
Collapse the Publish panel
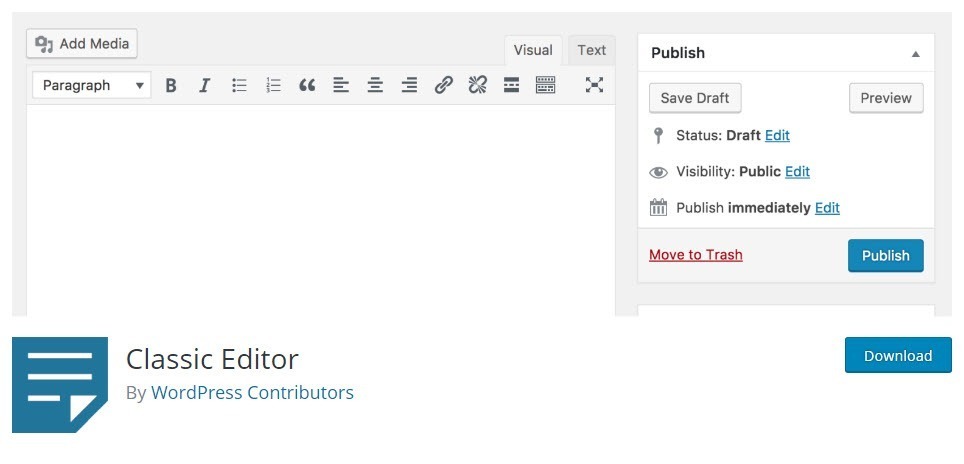pos(915,54)
